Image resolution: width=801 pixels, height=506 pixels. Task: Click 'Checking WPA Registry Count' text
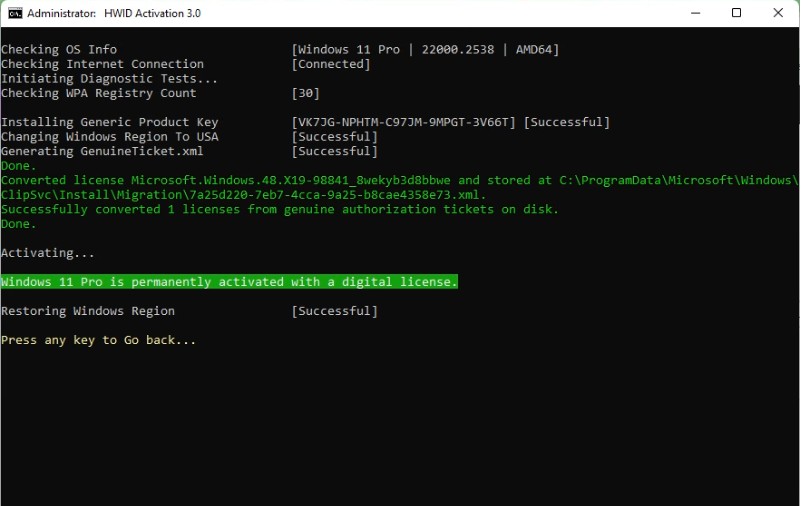click(99, 93)
